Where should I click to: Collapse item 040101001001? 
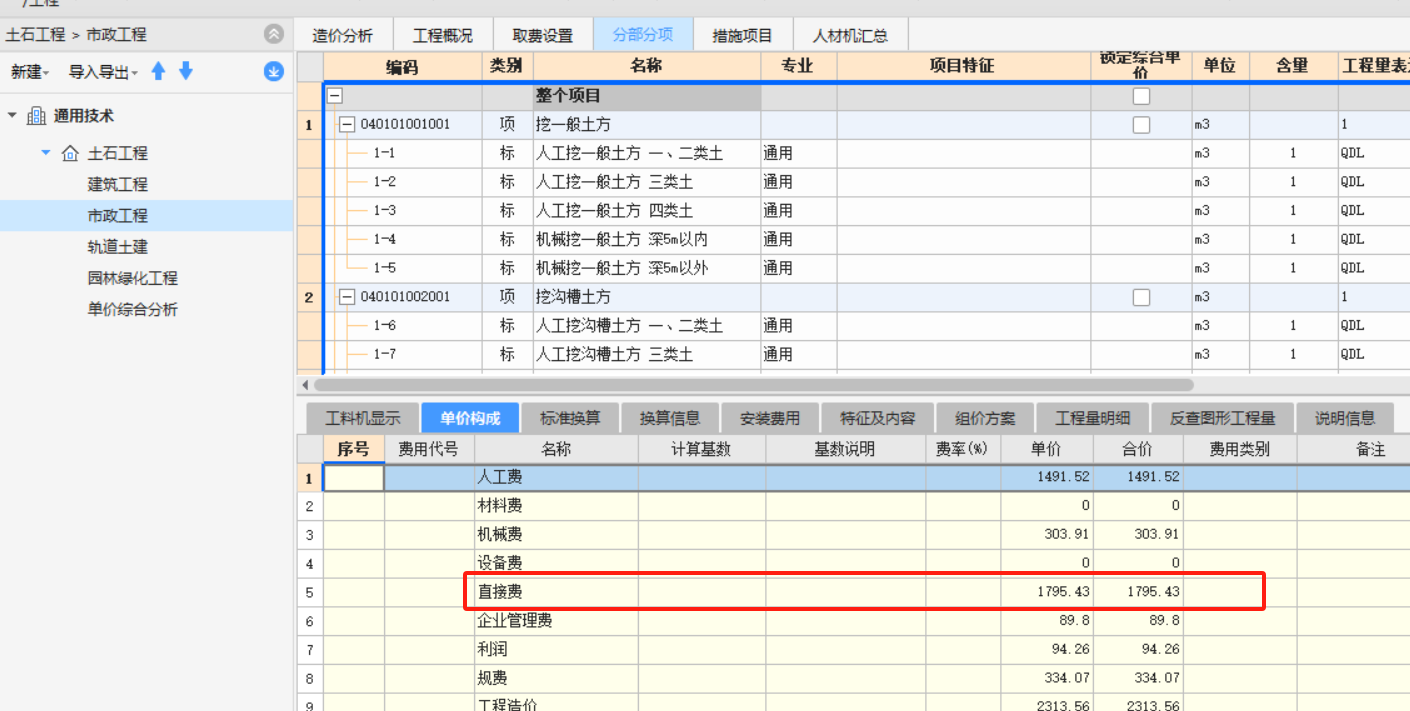pos(347,125)
